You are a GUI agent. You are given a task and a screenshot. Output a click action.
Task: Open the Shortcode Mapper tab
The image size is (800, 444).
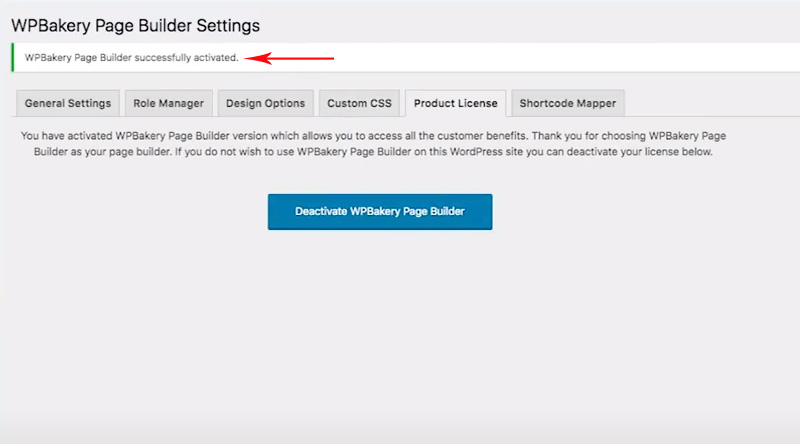(x=567, y=103)
